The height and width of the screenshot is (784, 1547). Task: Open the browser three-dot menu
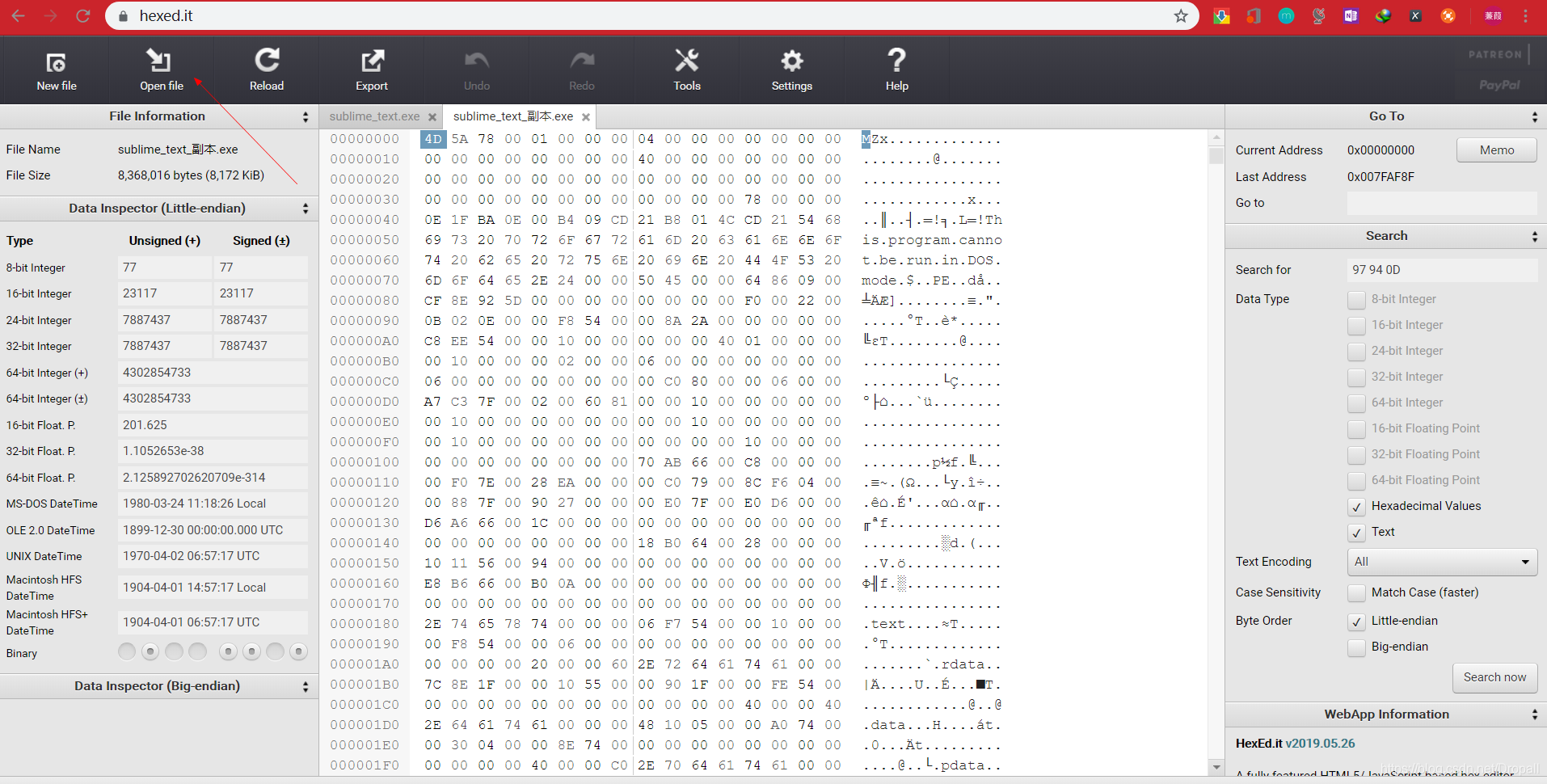pyautogui.click(x=1525, y=15)
